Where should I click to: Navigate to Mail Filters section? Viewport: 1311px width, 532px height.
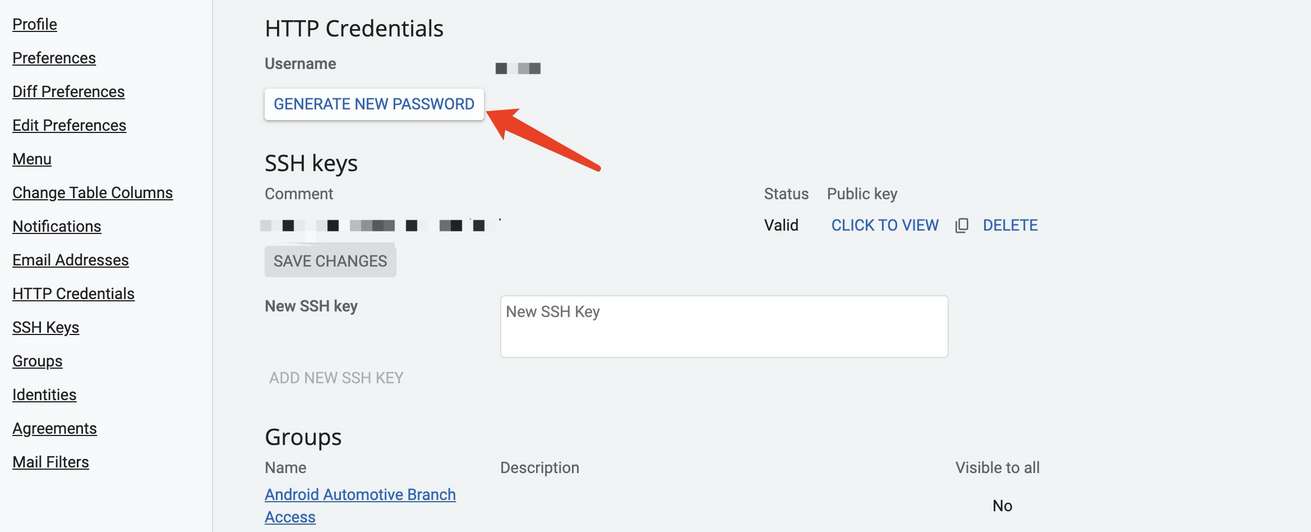pos(50,462)
